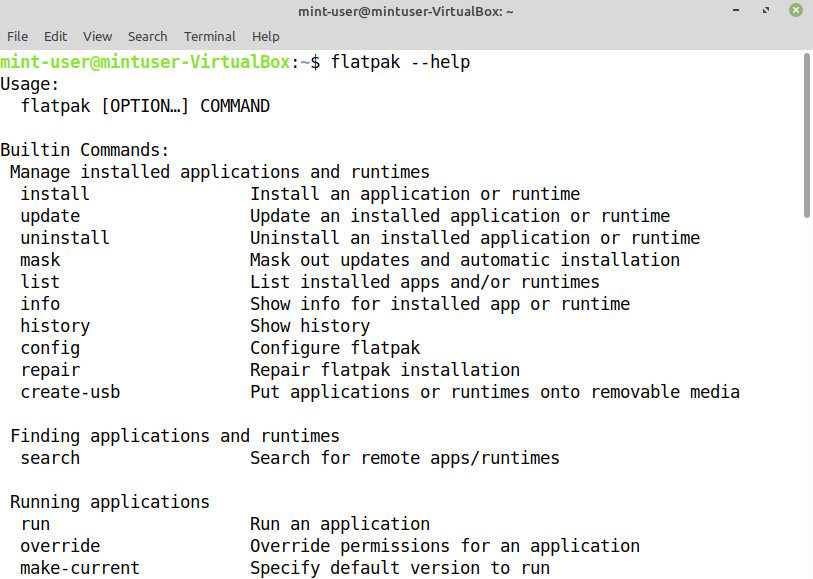Click the 'Builtin Commands:' heading line
Screen dimensions: 813x579
[85, 150]
